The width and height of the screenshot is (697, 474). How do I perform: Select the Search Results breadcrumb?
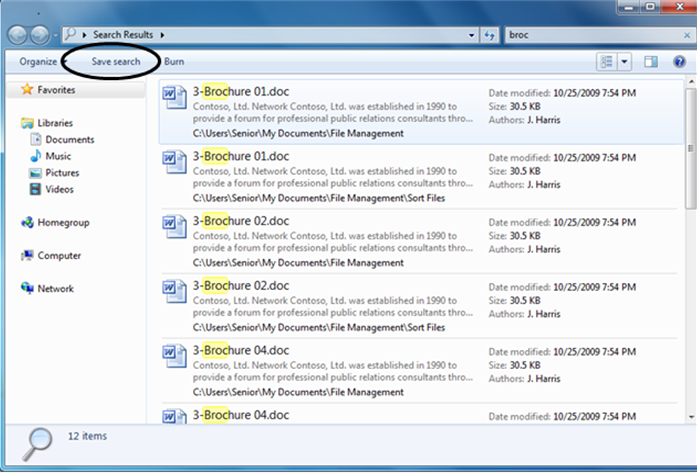click(x=123, y=35)
